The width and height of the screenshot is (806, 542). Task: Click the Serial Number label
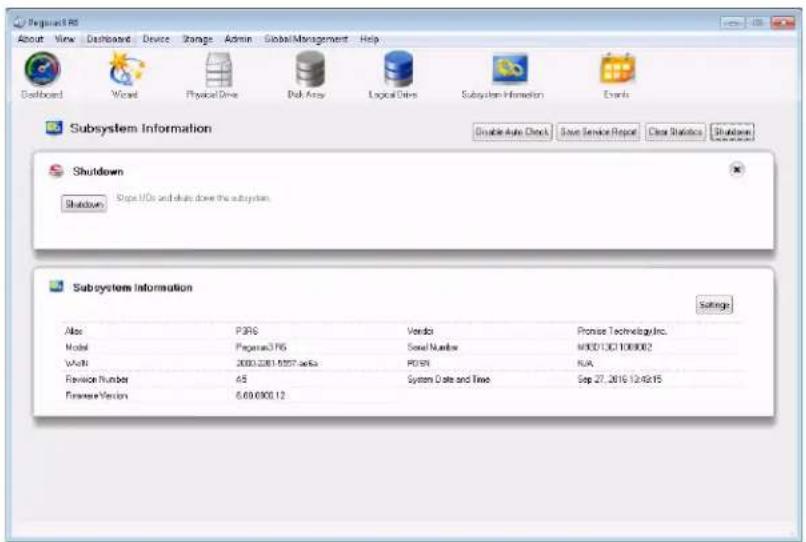432,347
